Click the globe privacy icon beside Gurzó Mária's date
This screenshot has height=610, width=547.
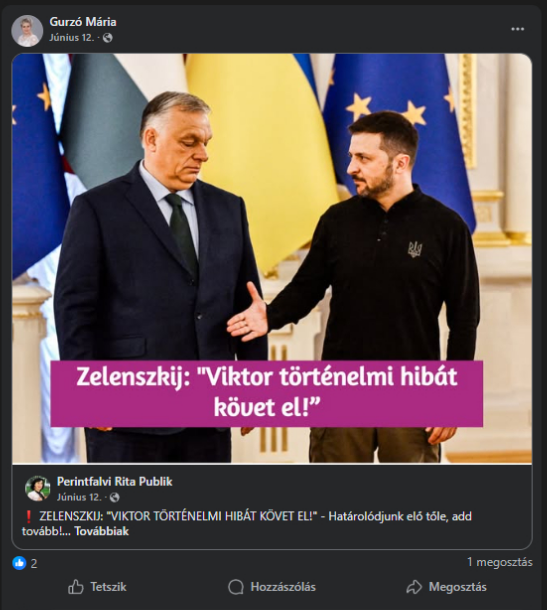(x=107, y=38)
